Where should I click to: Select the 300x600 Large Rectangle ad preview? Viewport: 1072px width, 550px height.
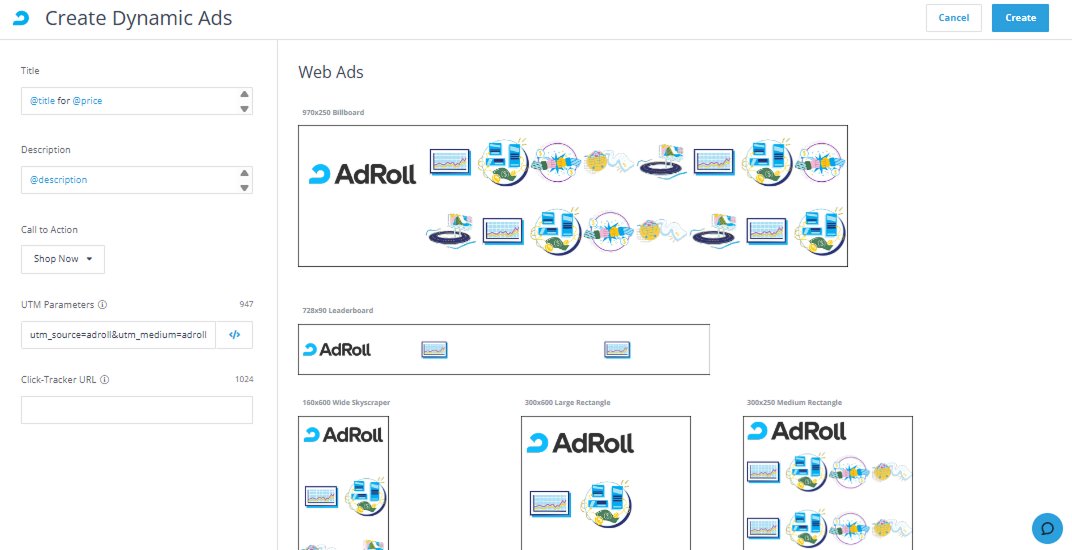(x=606, y=483)
